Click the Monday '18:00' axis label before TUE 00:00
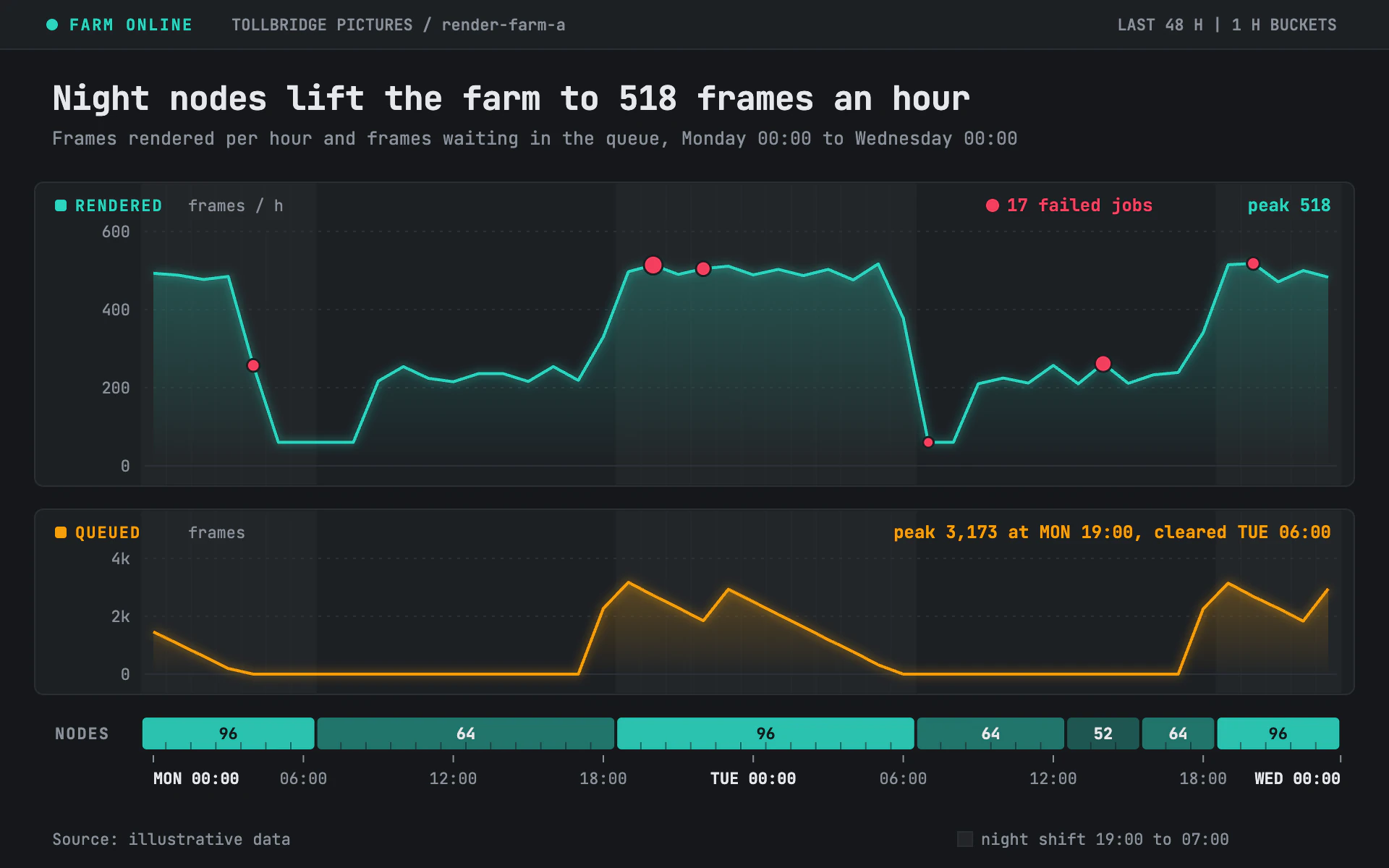This screenshot has height=868, width=1389. coord(603,778)
